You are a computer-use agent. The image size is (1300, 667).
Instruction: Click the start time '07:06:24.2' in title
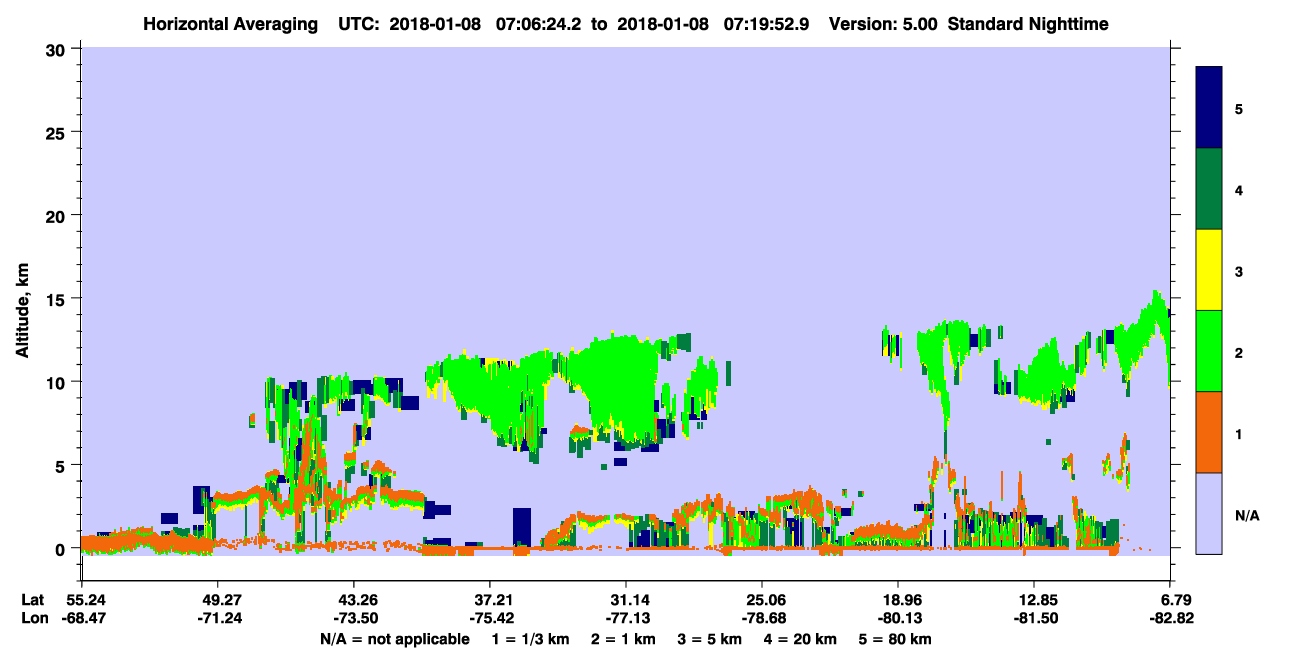click(536, 23)
